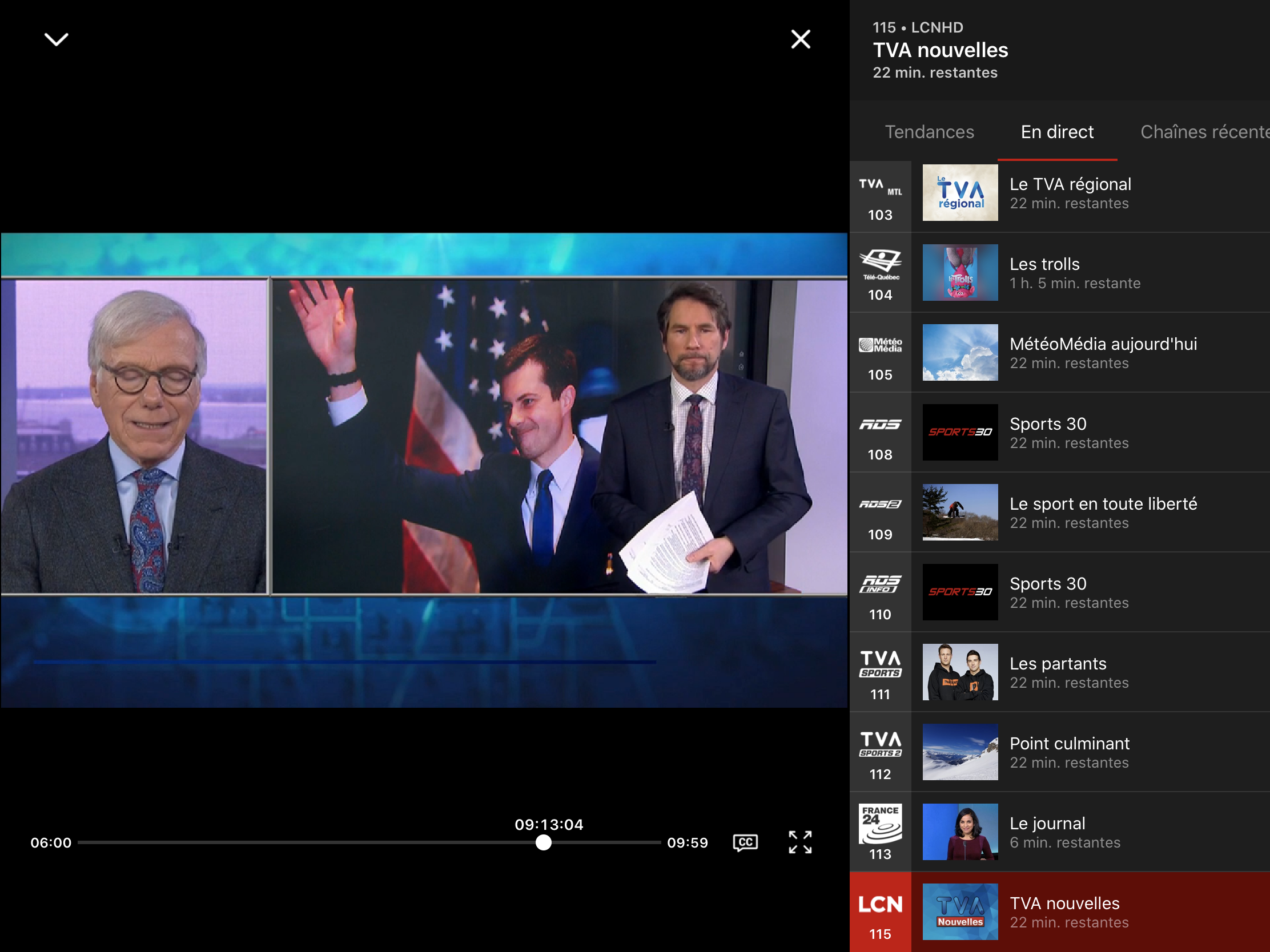This screenshot has width=1270, height=952.
Task: Click the 06:00 start time label
Action: click(50, 842)
